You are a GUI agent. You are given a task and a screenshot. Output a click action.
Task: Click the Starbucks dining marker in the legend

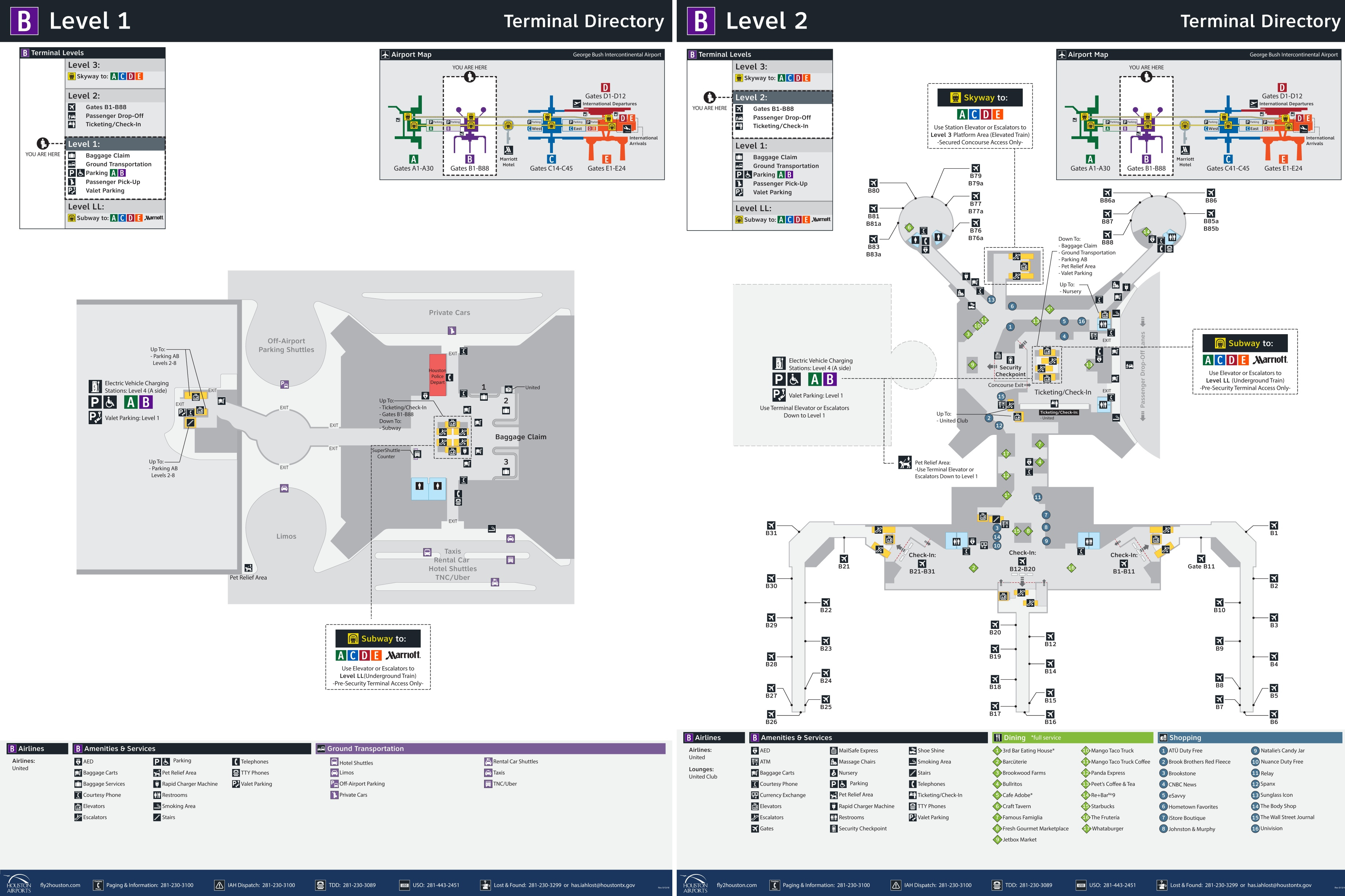pyautogui.click(x=1085, y=806)
